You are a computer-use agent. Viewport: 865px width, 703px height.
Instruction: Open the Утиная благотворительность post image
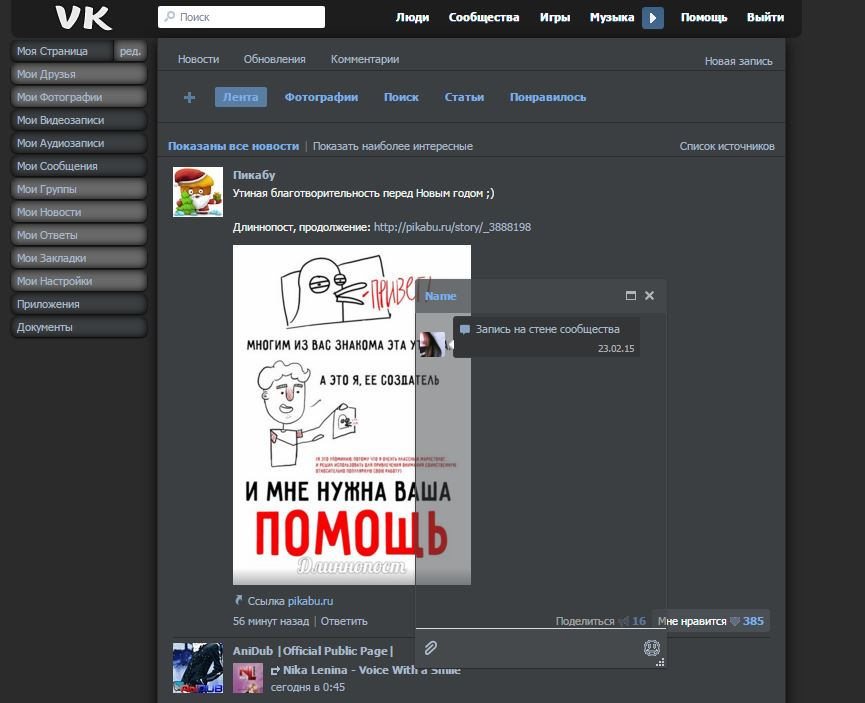[x=352, y=415]
